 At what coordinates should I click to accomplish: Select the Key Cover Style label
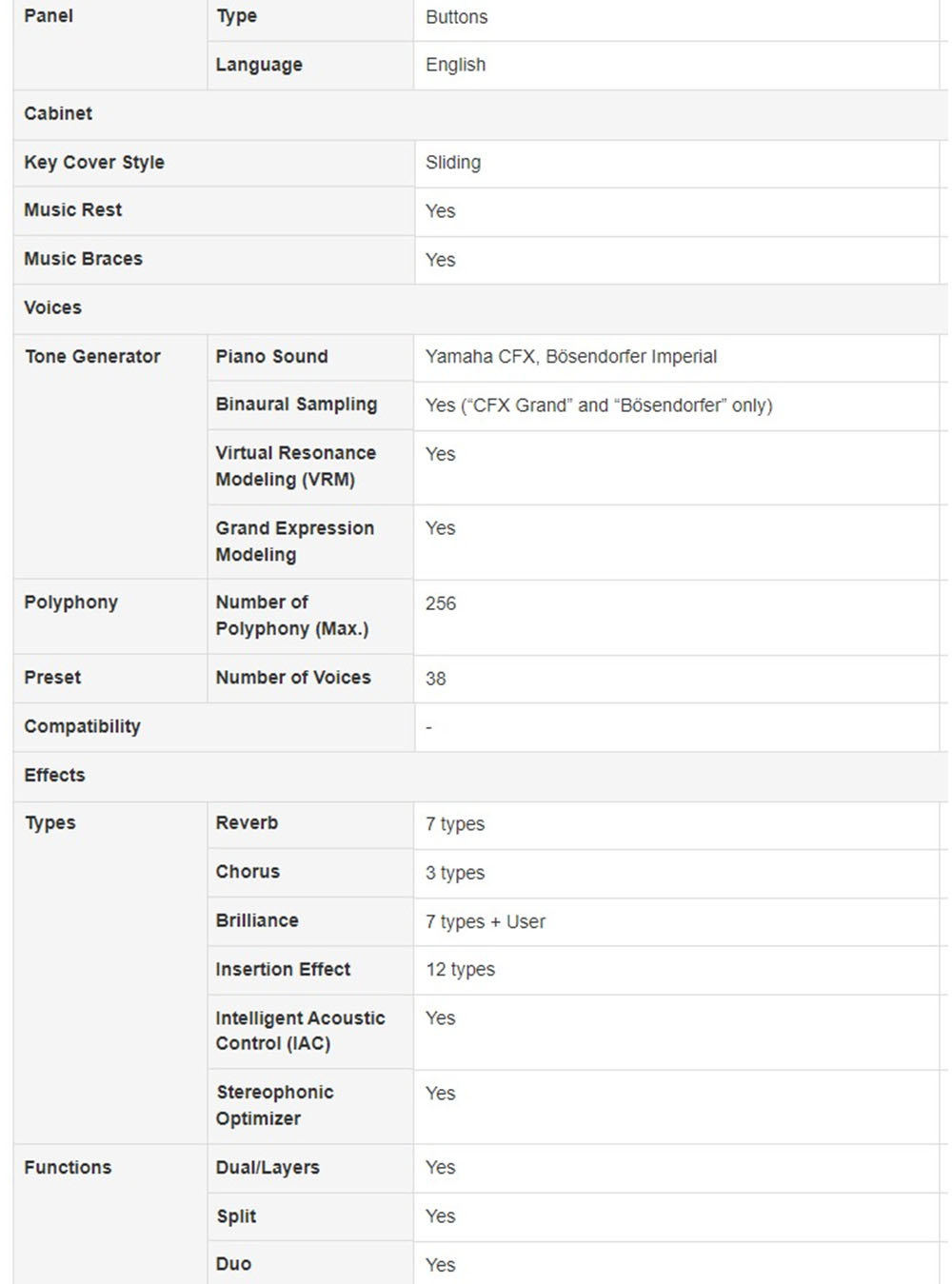(94, 163)
